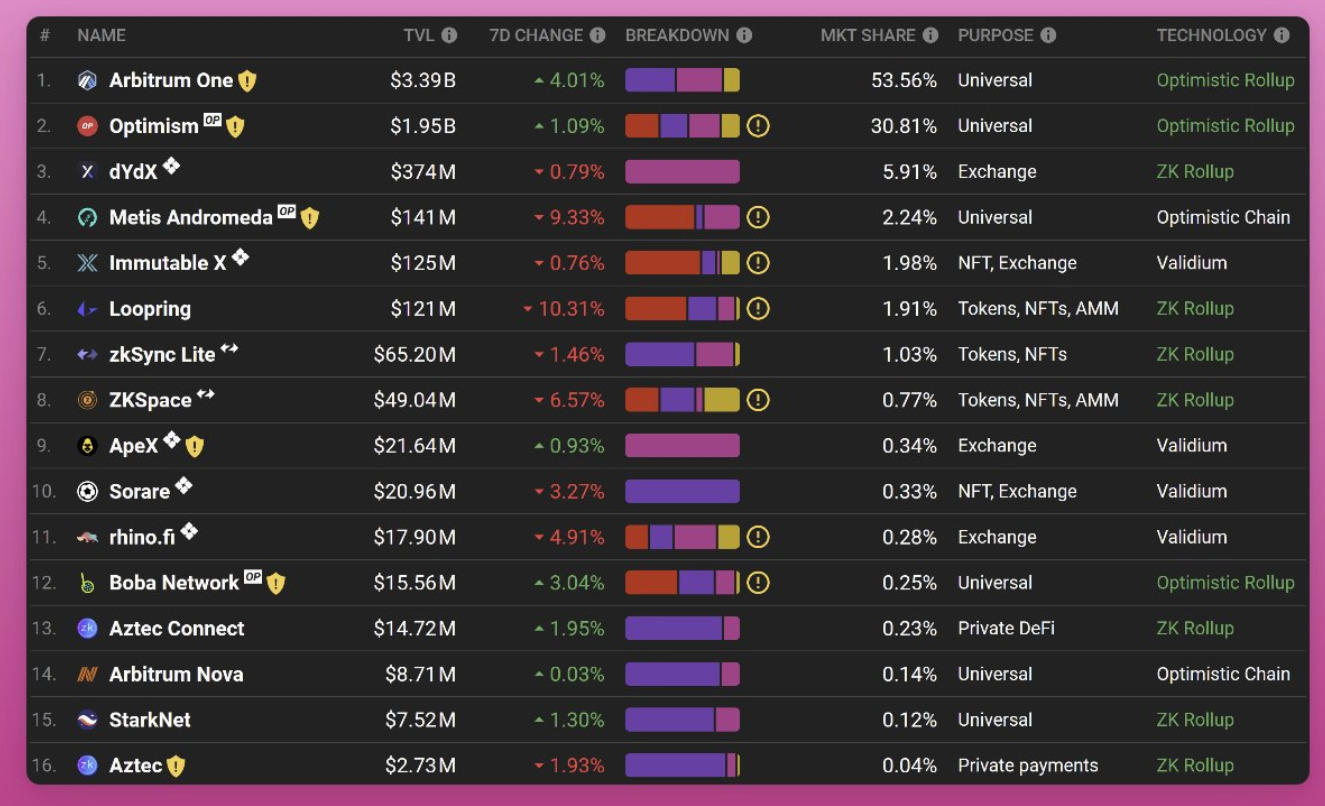The image size is (1325, 806).
Task: Click the ZKSpace breakdown color bar
Action: 683,400
